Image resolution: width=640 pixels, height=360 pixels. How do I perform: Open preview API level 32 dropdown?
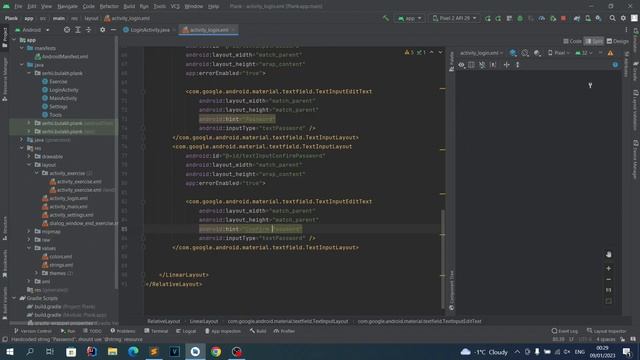click(x=584, y=53)
